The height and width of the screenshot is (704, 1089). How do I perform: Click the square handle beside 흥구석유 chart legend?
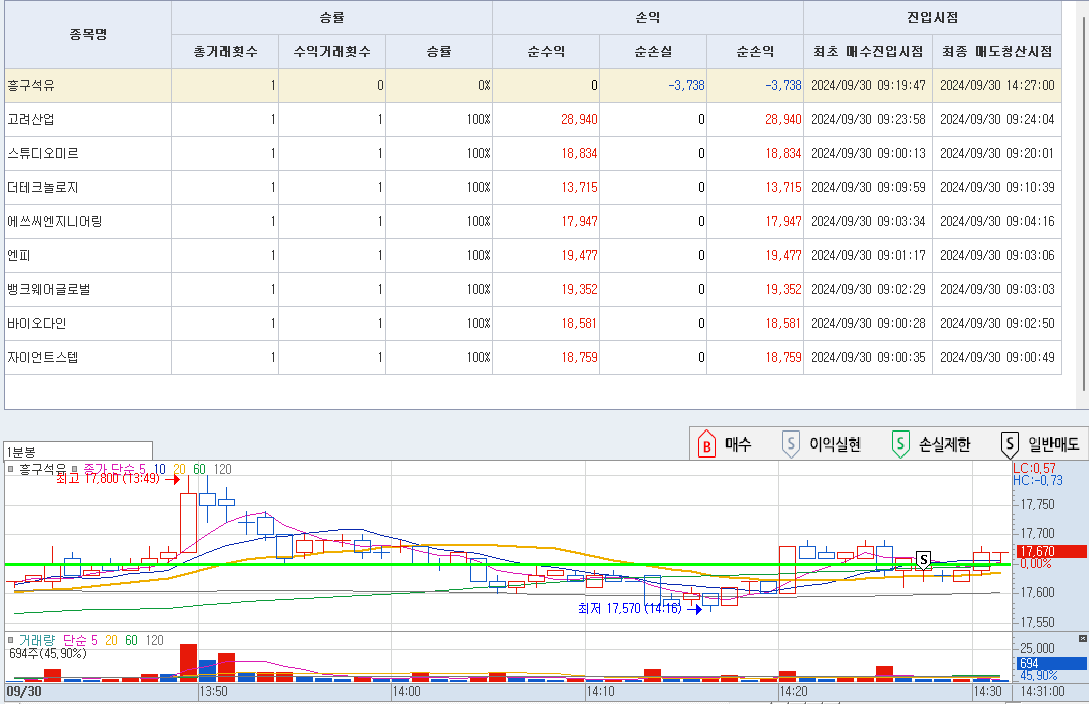tap(10, 469)
